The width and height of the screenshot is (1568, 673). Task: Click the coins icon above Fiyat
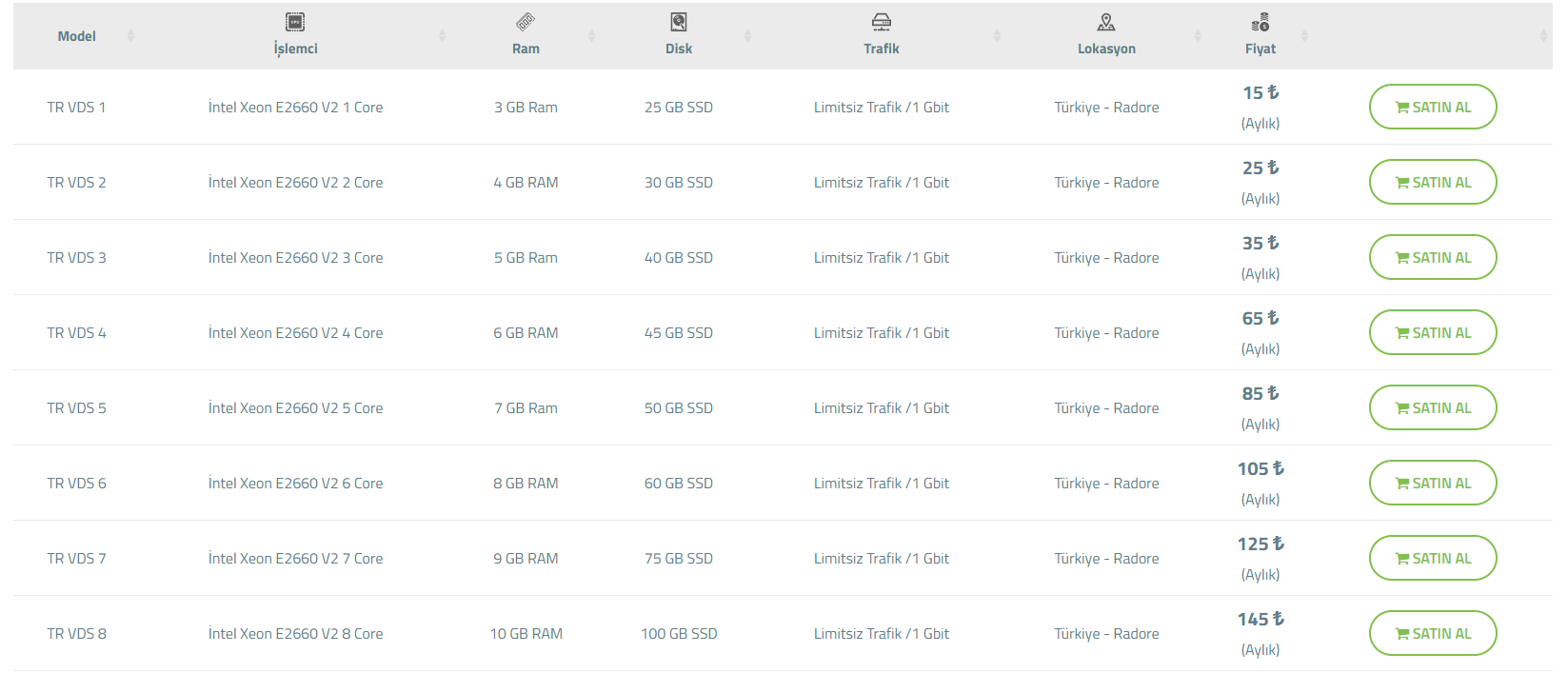(1260, 22)
